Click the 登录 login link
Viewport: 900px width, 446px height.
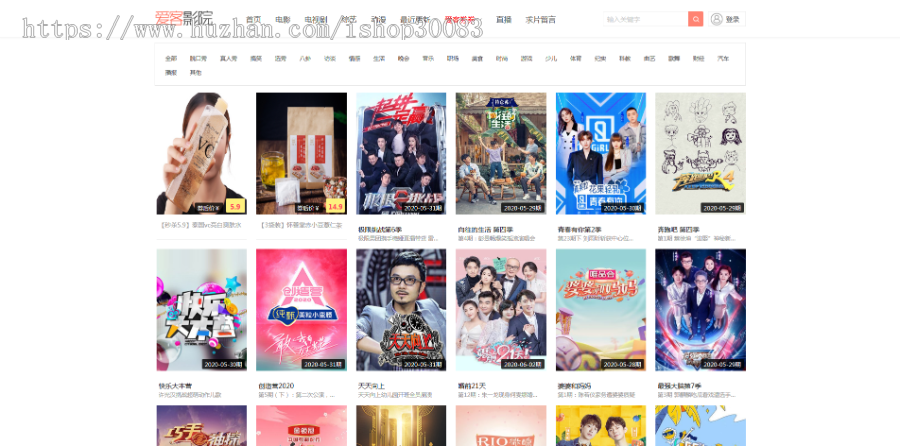732,20
